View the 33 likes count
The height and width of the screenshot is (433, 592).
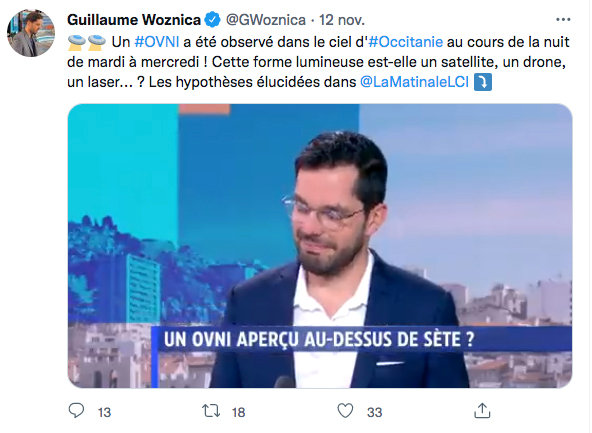click(x=375, y=412)
